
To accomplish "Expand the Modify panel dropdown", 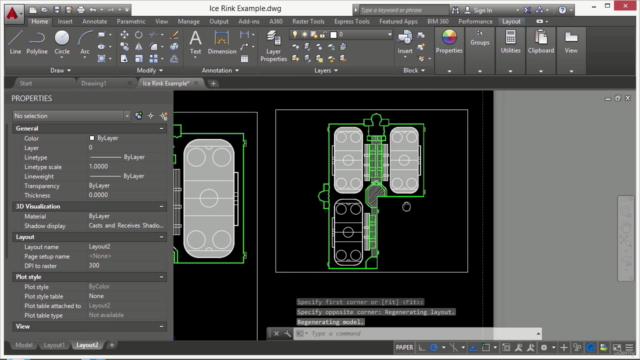I will (x=149, y=71).
